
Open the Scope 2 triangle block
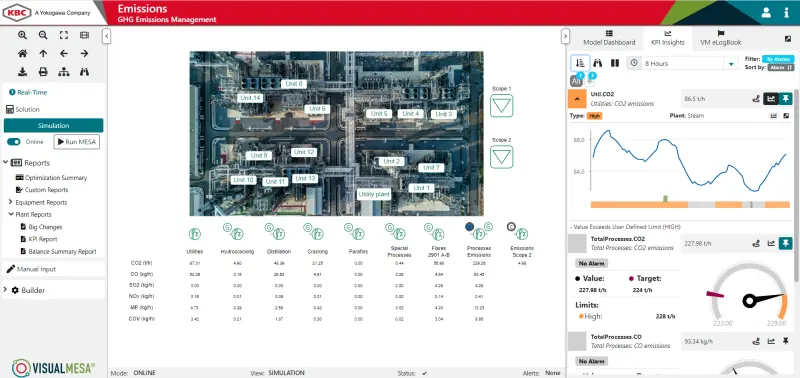(x=502, y=157)
